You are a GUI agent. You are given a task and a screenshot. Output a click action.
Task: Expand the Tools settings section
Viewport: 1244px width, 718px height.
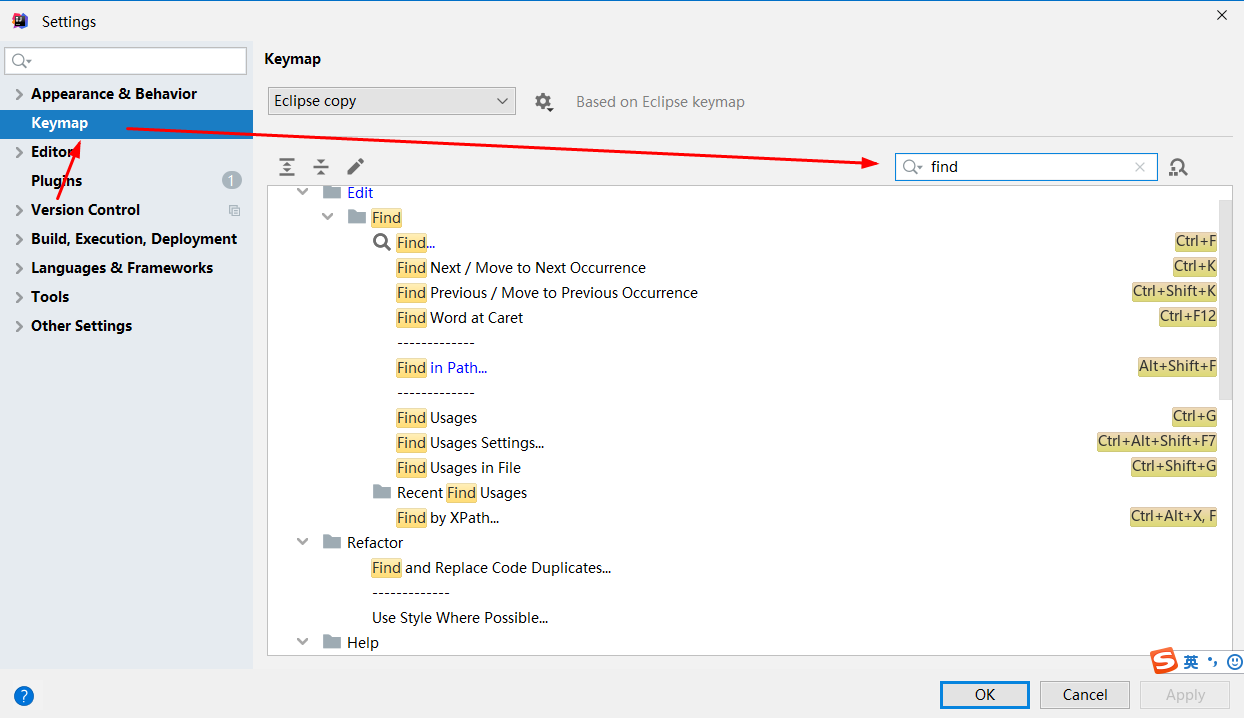pyautogui.click(x=19, y=297)
